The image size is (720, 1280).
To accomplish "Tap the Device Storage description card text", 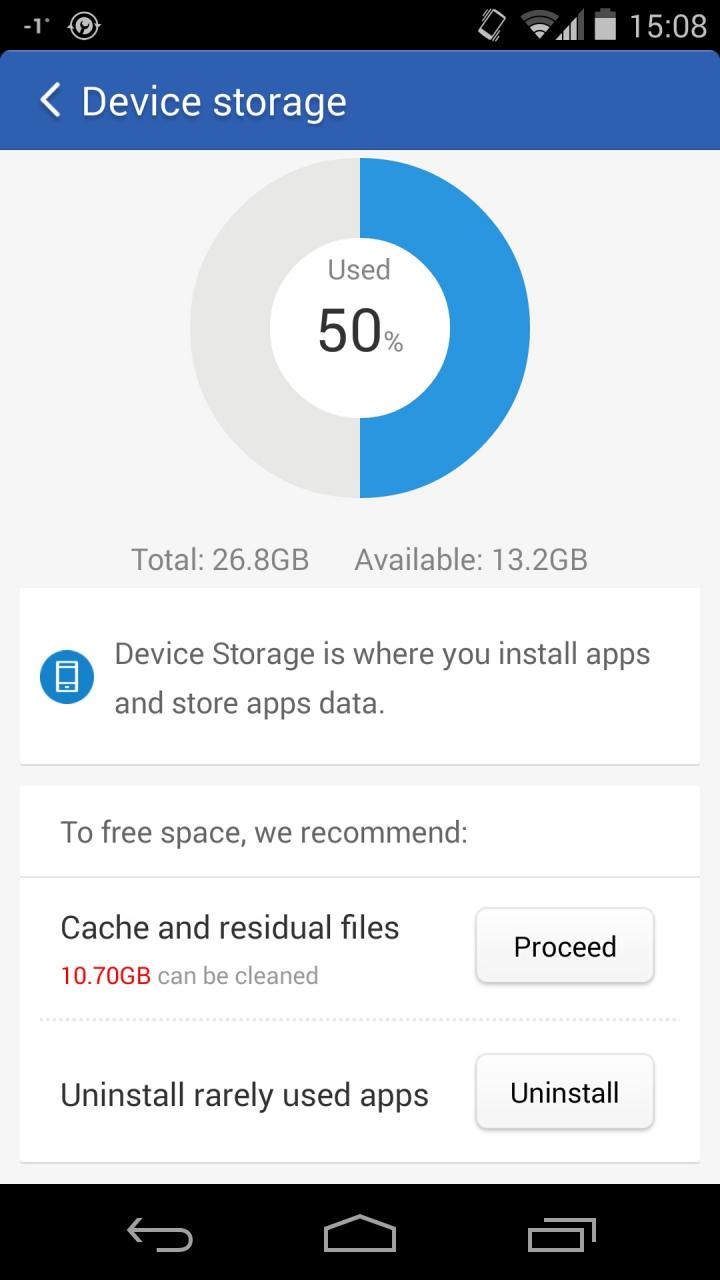I will coord(382,678).
